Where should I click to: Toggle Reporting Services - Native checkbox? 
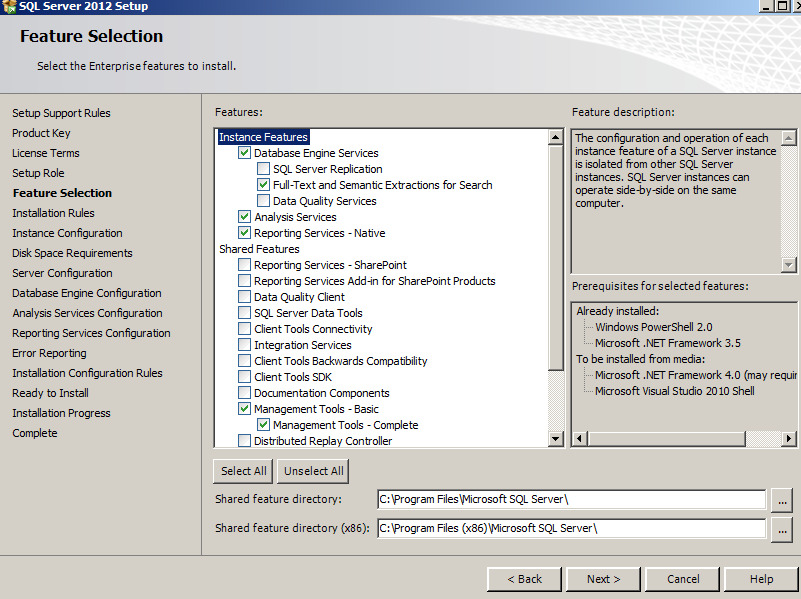pyautogui.click(x=244, y=233)
